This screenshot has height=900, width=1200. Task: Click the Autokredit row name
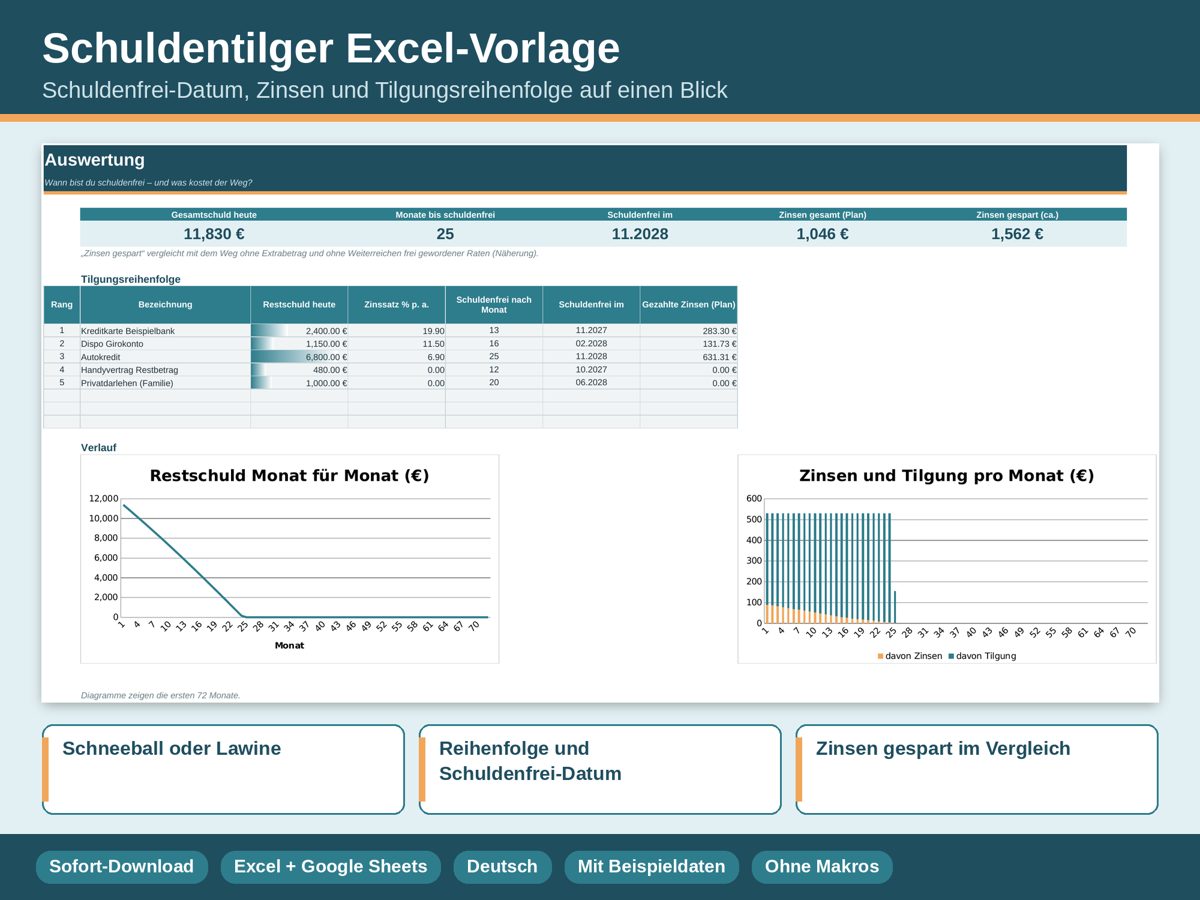pyautogui.click(x=101, y=357)
